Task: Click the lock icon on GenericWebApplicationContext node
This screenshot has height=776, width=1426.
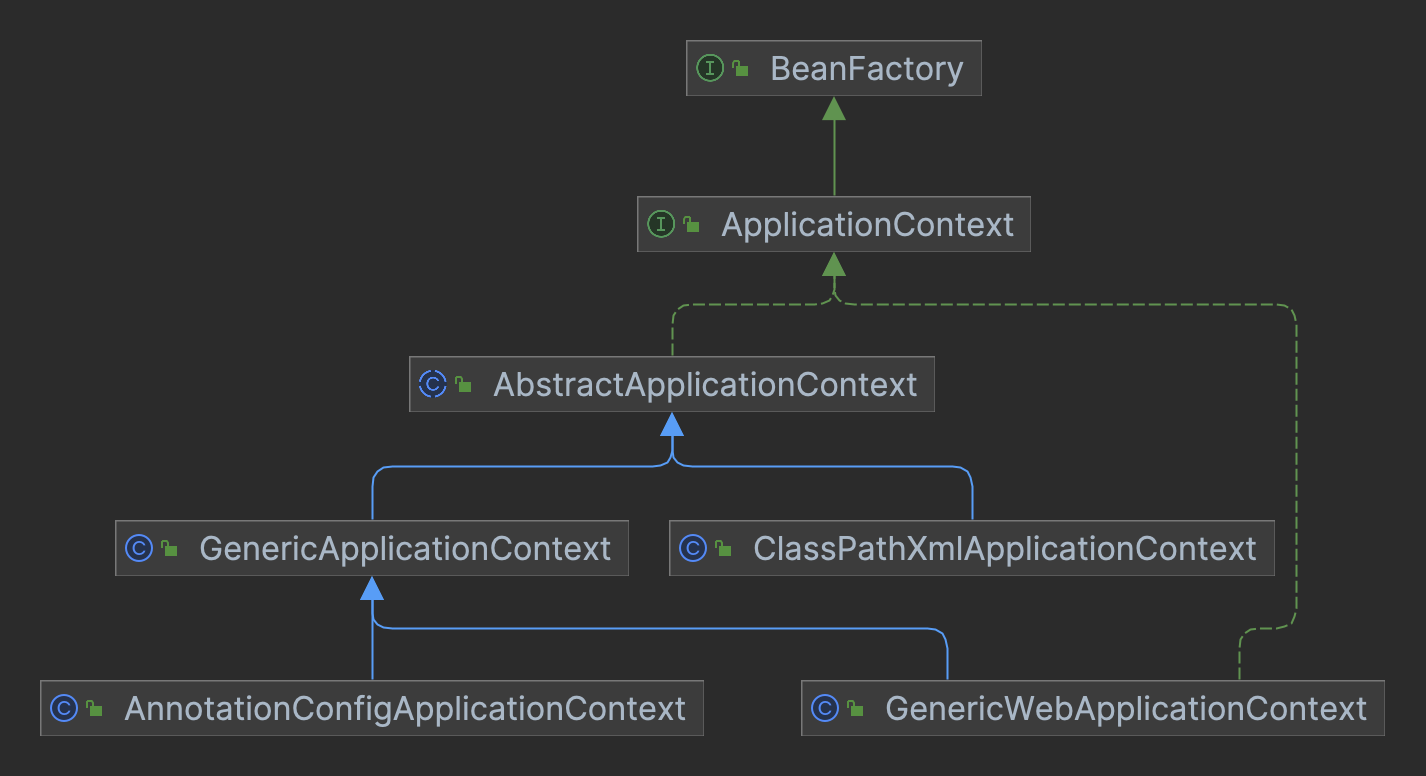Action: click(855, 708)
